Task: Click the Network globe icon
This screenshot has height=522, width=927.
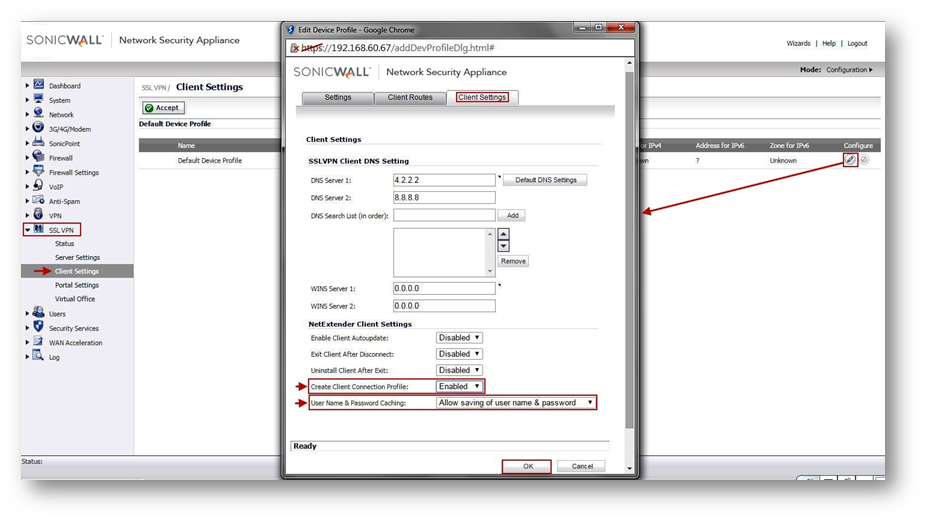Action: tap(38, 114)
